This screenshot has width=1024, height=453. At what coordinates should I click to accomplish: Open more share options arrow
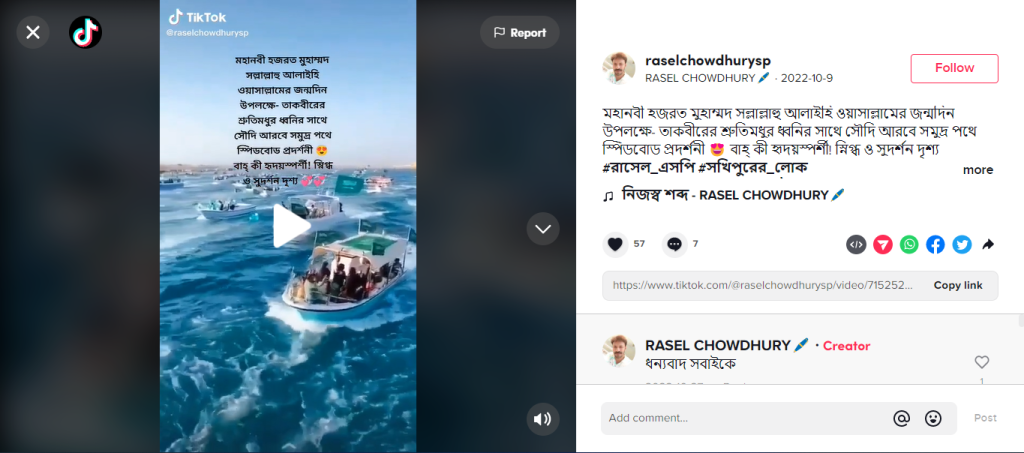coord(988,244)
